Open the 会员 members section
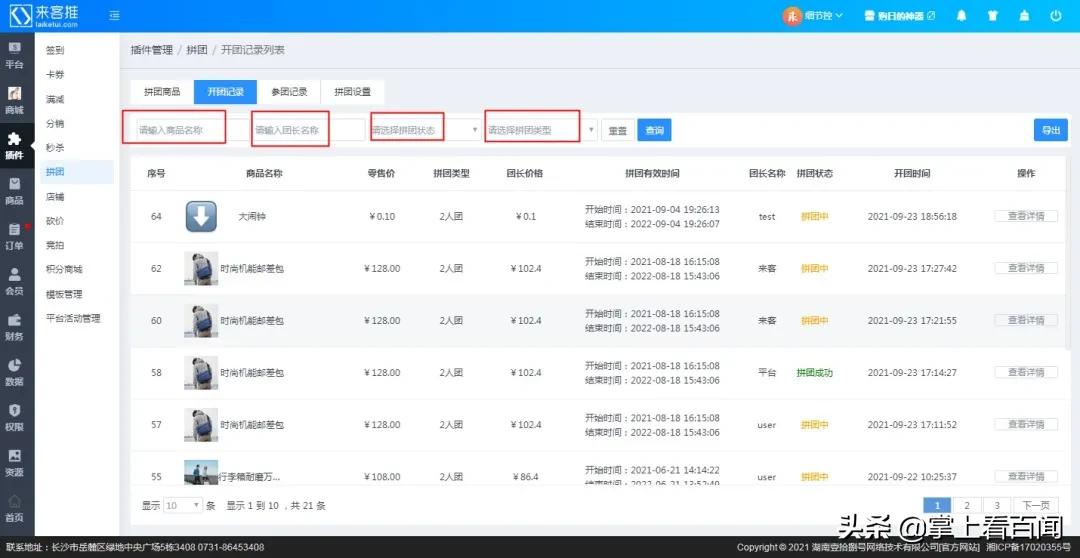1080x558 pixels. coord(14,282)
